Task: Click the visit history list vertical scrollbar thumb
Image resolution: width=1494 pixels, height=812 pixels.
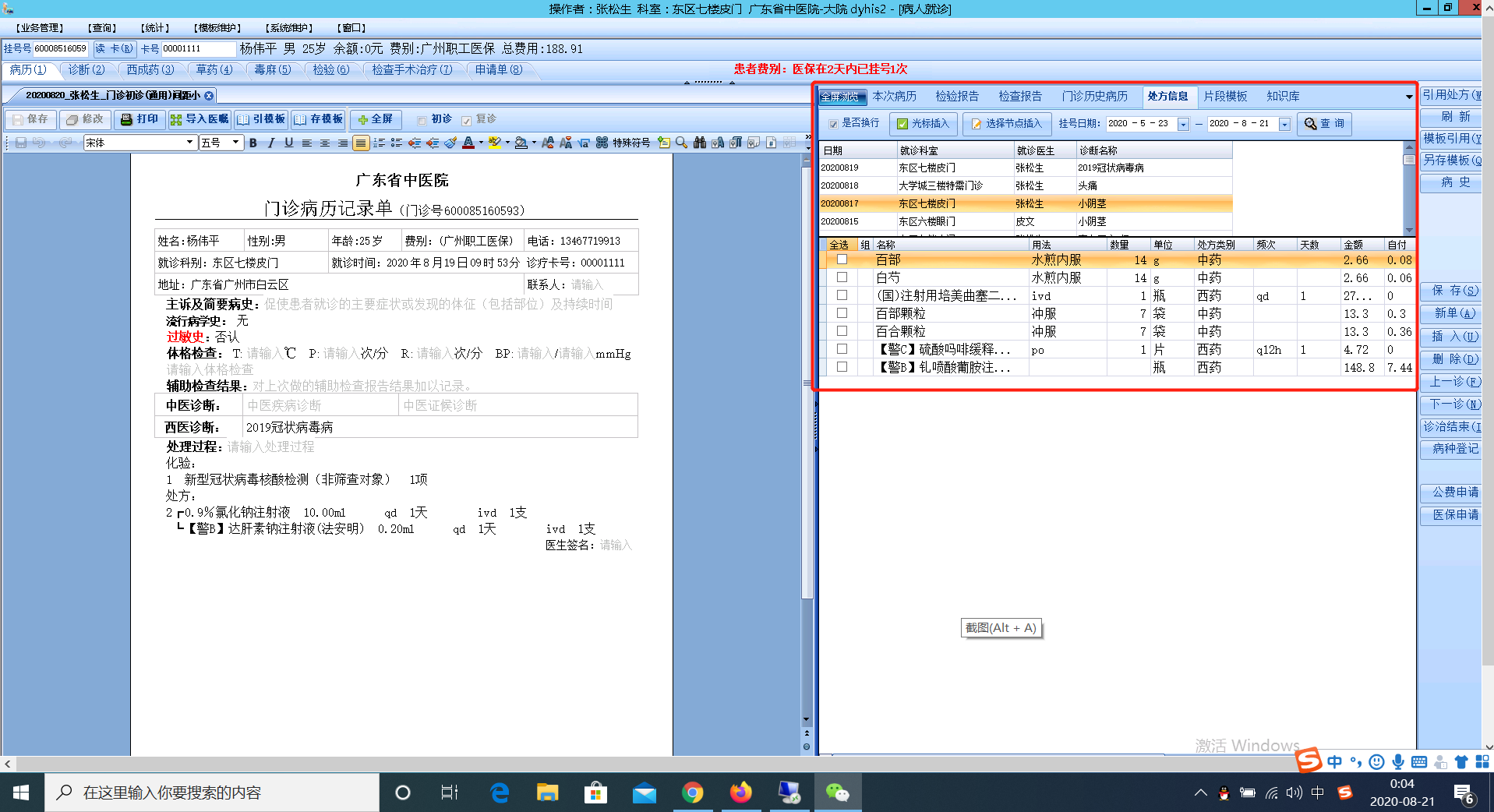Action: click(1408, 160)
